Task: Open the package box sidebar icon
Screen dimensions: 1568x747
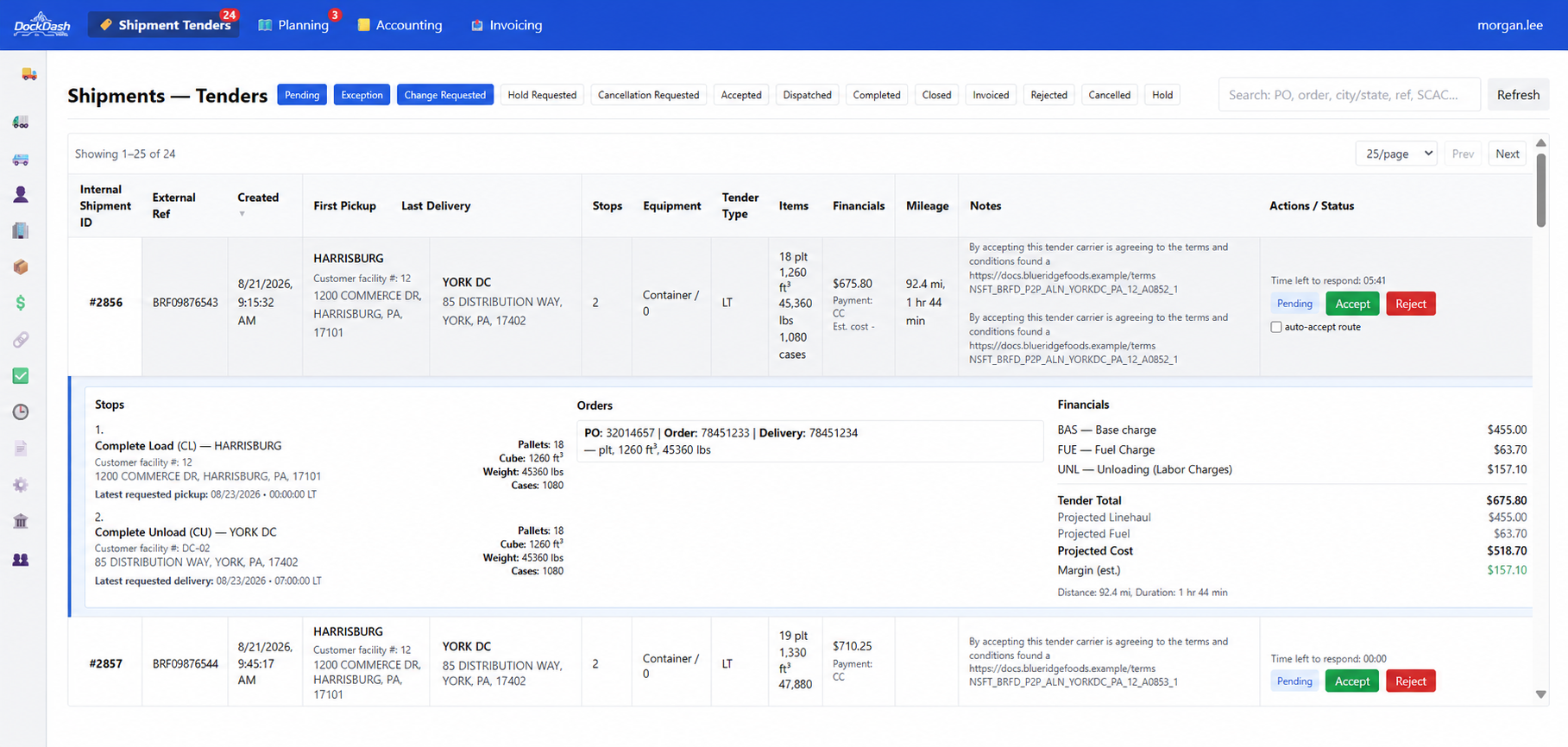Action: (21, 267)
